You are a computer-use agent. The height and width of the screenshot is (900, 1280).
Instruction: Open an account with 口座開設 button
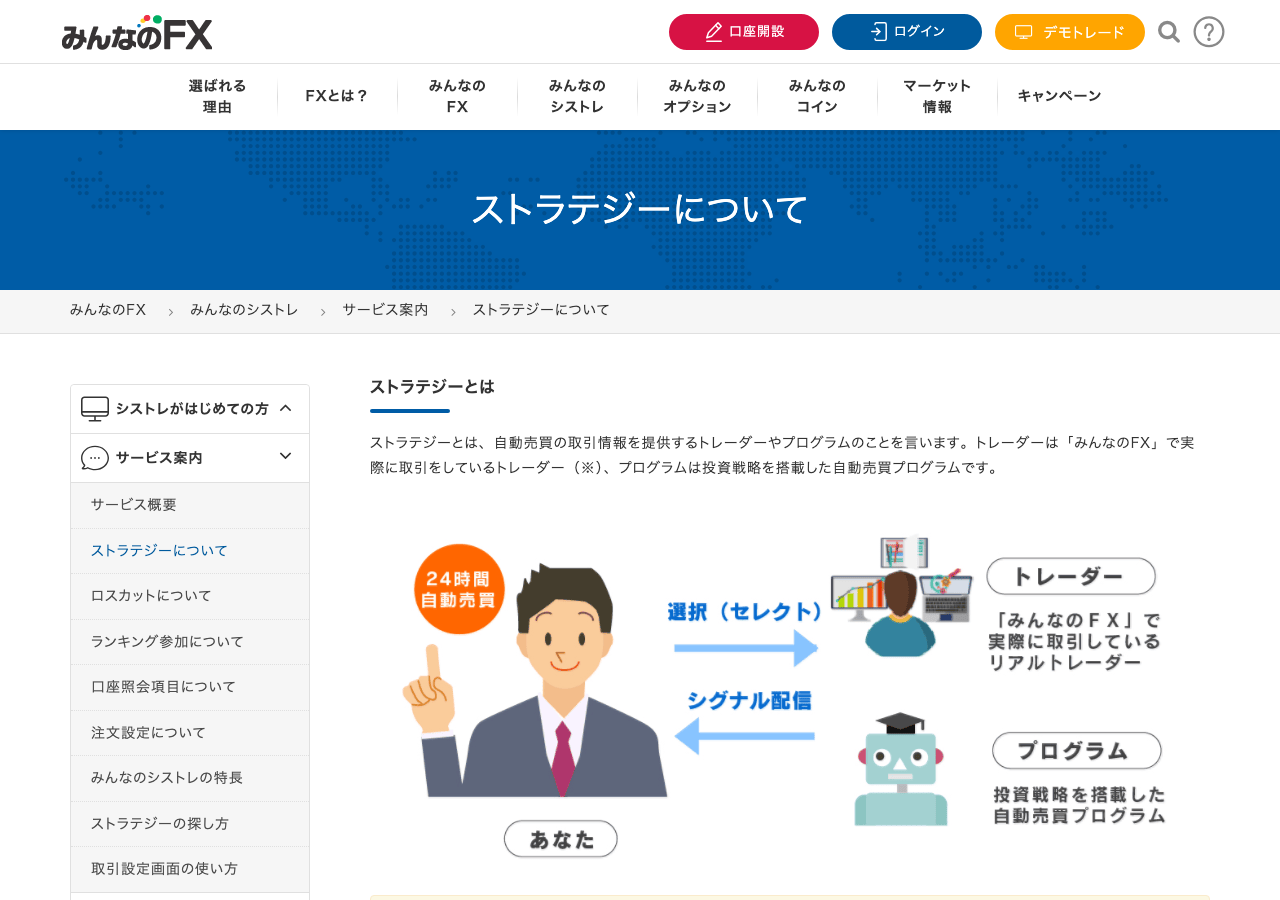pyautogui.click(x=744, y=32)
